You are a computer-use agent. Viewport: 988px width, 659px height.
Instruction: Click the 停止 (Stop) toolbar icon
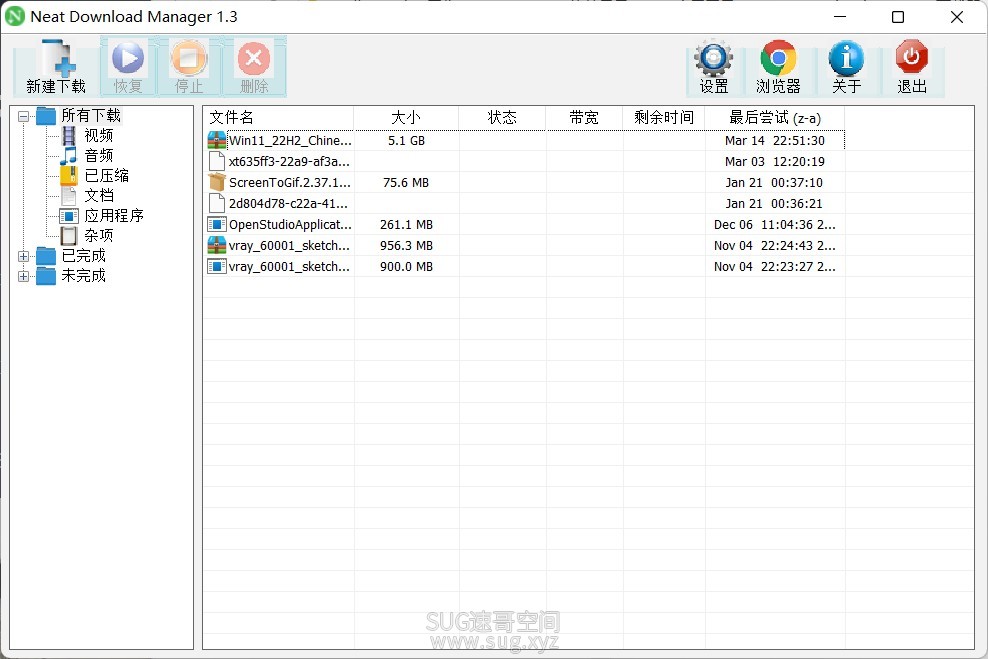(189, 58)
